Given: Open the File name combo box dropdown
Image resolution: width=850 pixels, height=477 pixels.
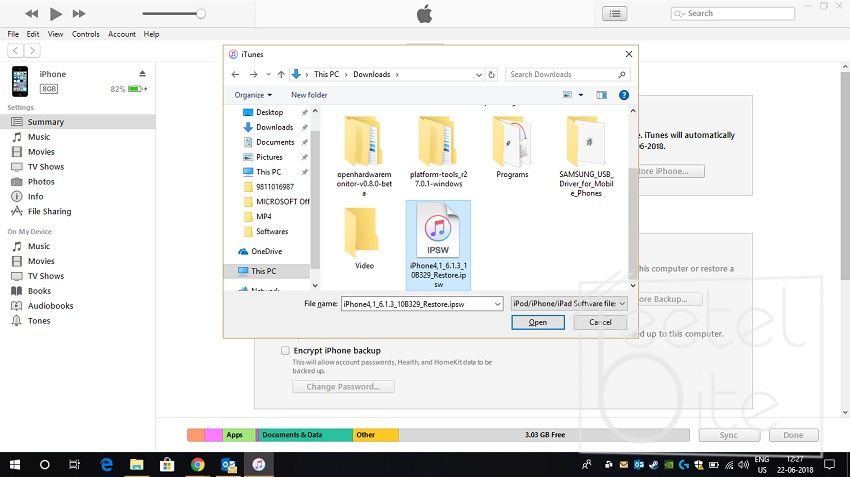Looking at the screenshot, I should point(497,304).
